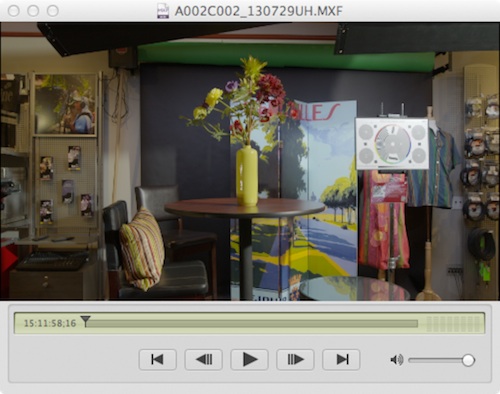Click the A002C002_130729UH.MXF window title

(x=259, y=11)
